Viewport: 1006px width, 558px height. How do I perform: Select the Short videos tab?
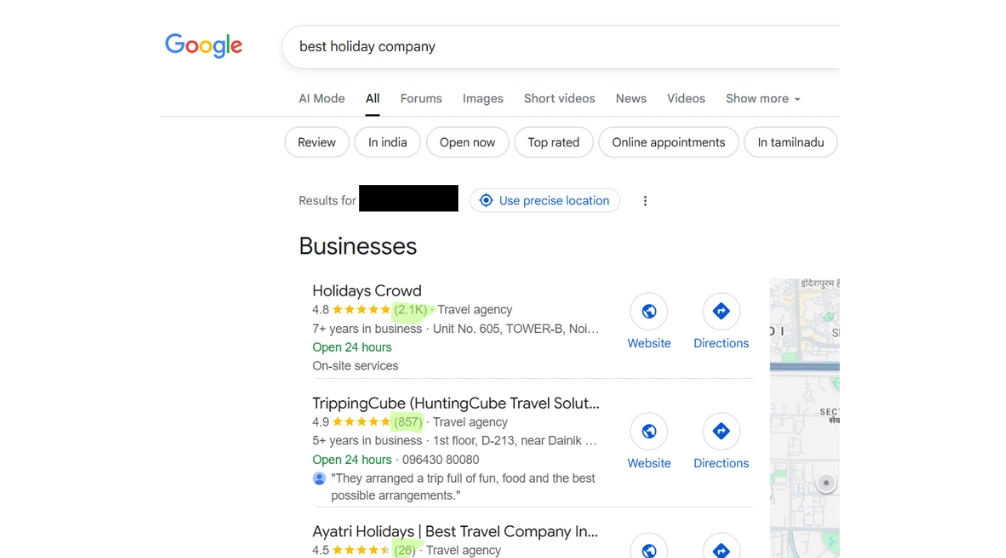click(559, 99)
